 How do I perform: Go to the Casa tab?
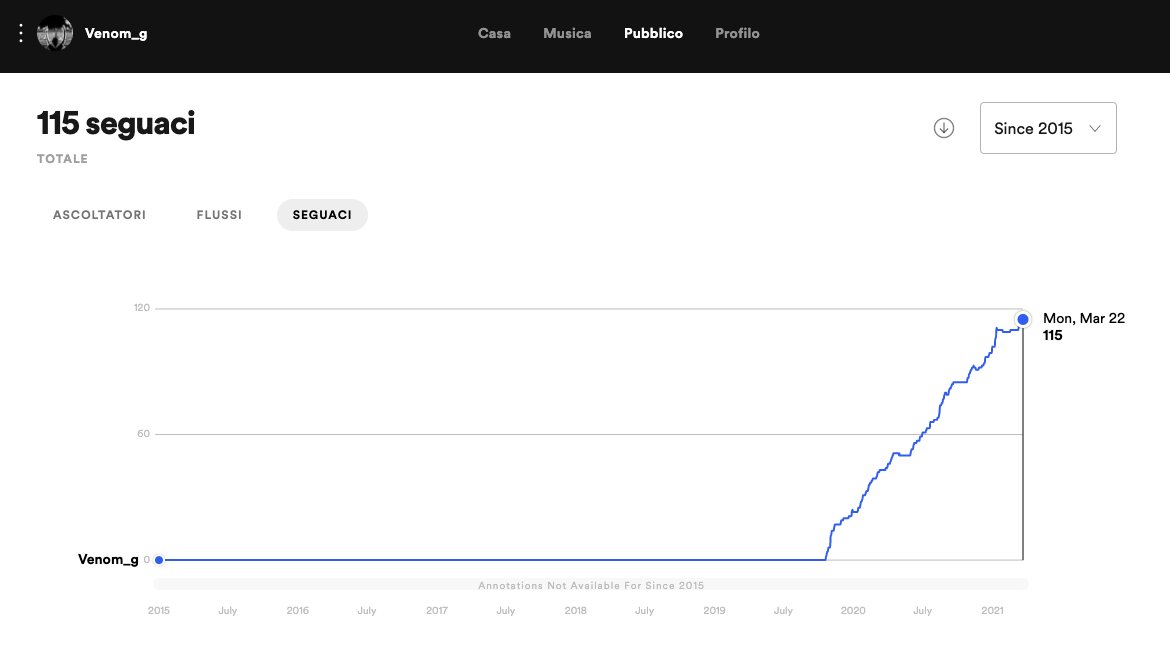tap(494, 33)
